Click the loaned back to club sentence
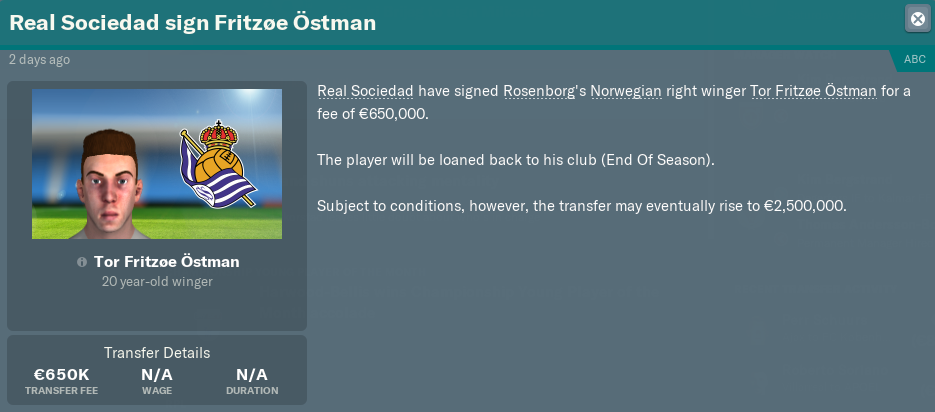The width and height of the screenshot is (935, 412). [x=515, y=160]
